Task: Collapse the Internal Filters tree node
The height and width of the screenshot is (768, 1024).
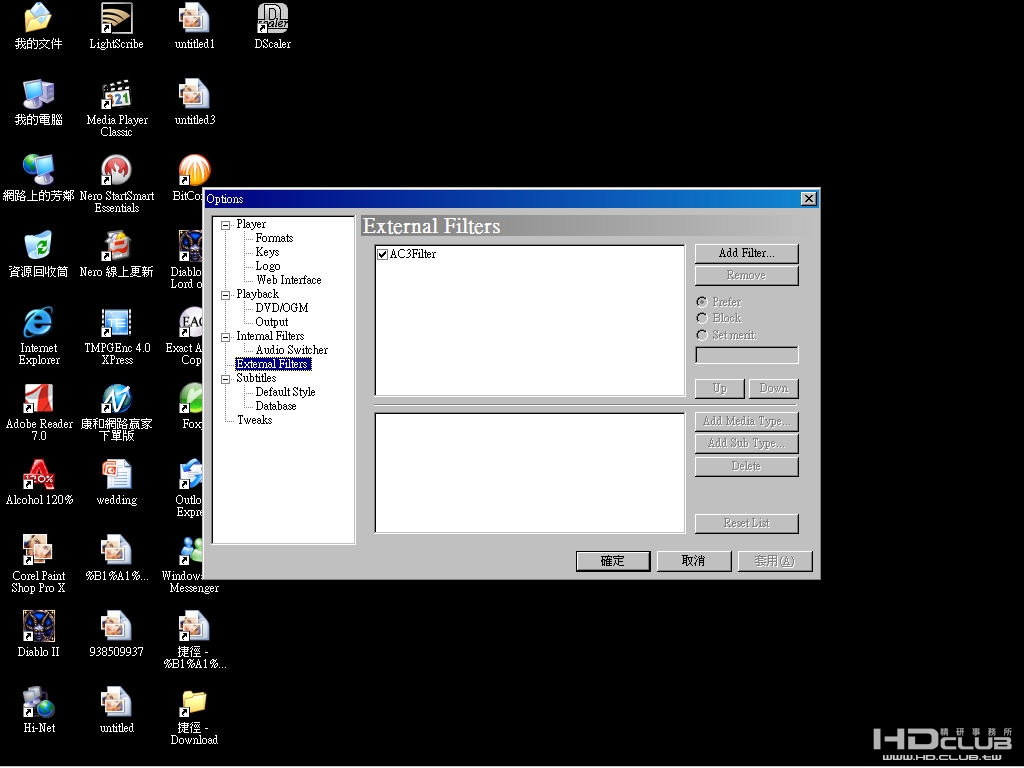Action: (x=226, y=337)
